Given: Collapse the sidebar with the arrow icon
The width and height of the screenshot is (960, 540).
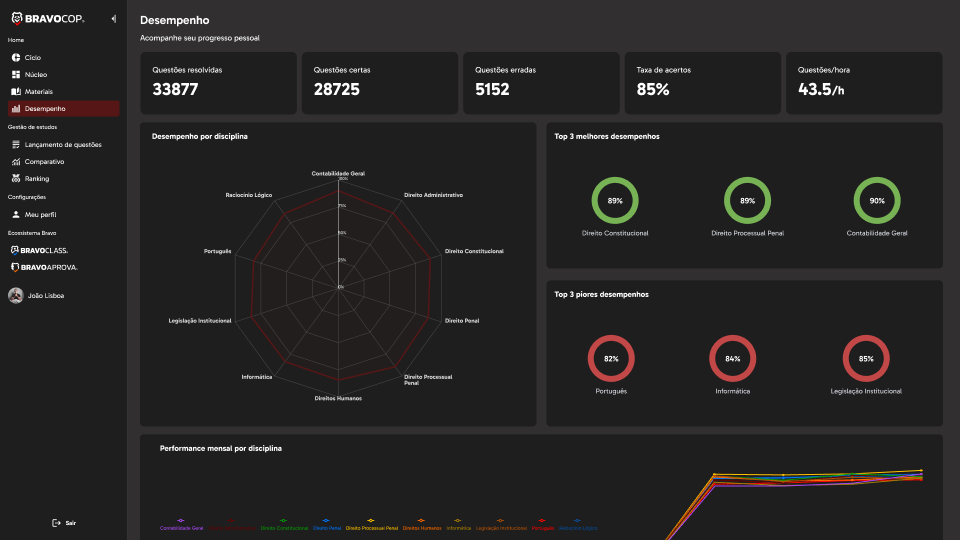Looking at the screenshot, I should pos(114,19).
